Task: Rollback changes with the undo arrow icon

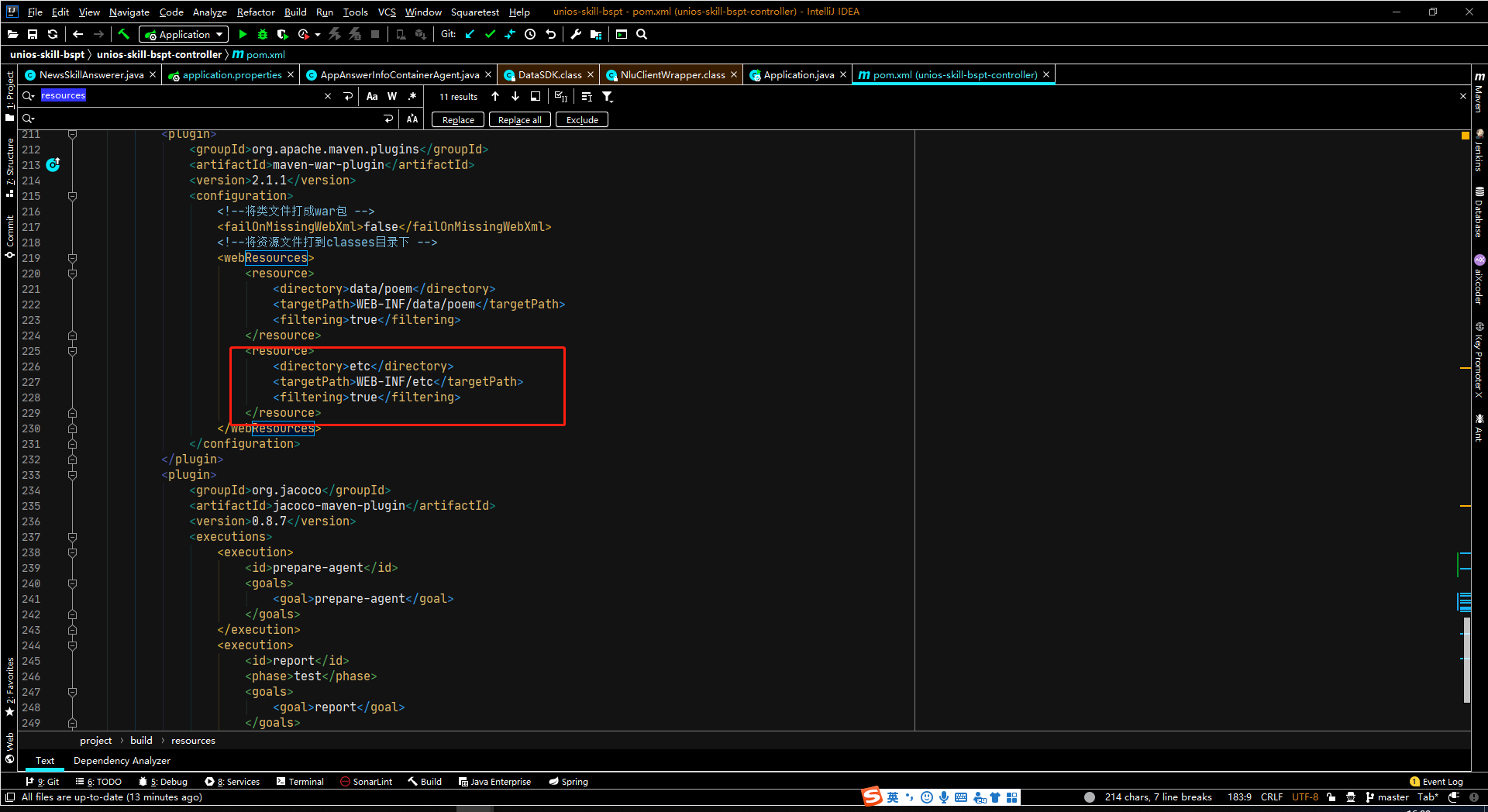Action: click(550, 34)
